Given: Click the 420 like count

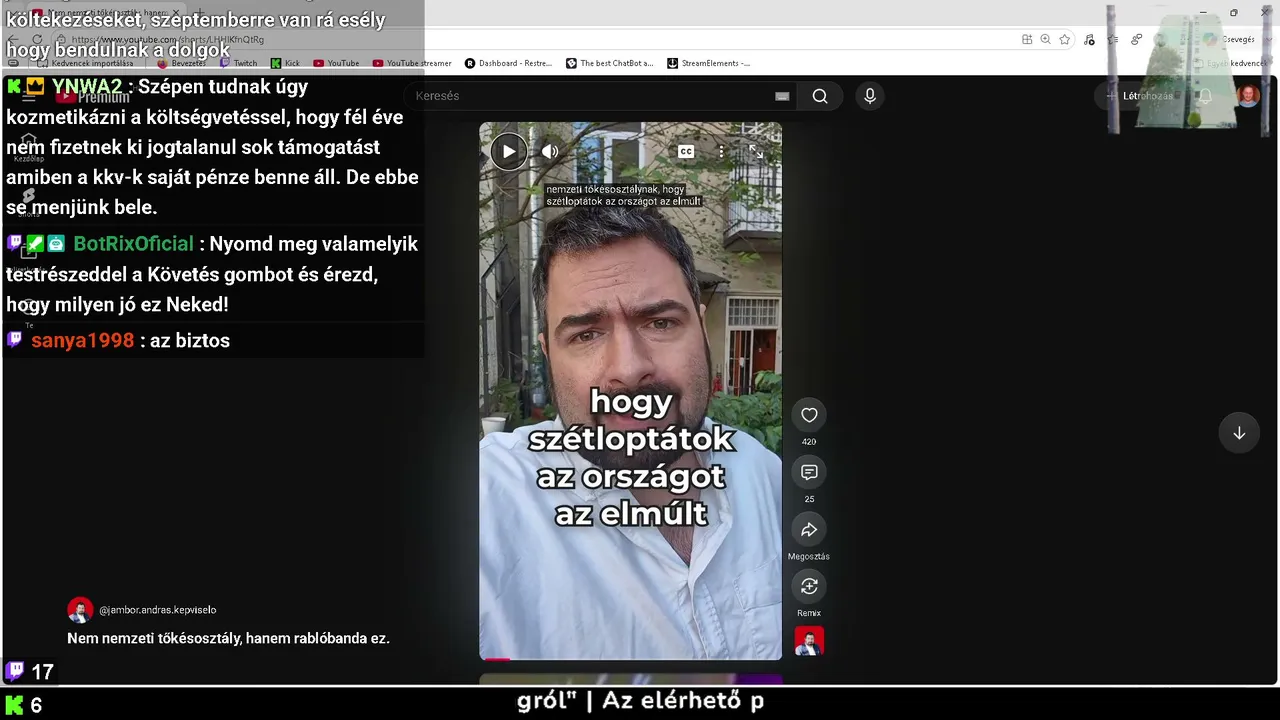Looking at the screenshot, I should pyautogui.click(x=809, y=442).
